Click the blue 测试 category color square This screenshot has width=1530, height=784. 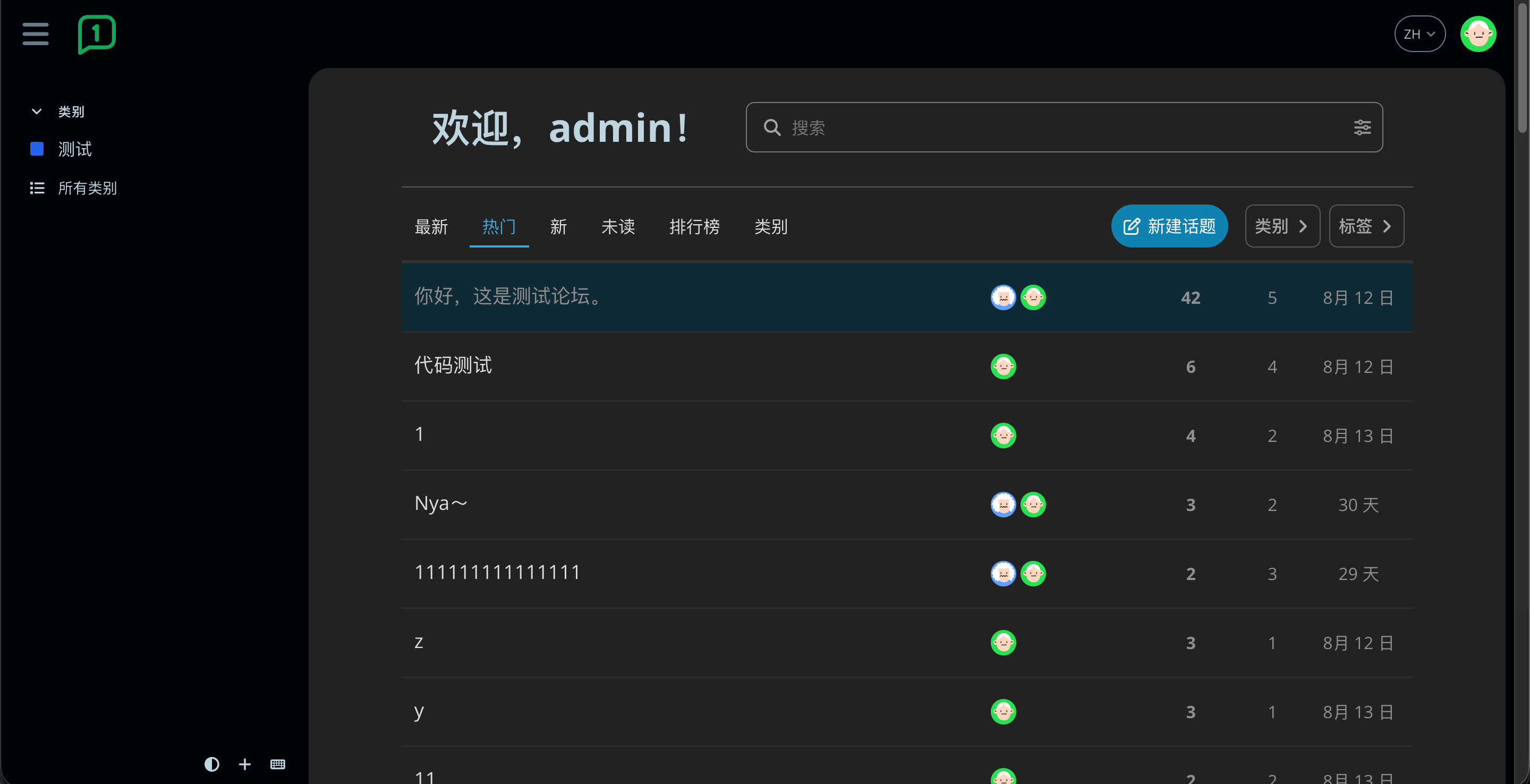click(37, 149)
